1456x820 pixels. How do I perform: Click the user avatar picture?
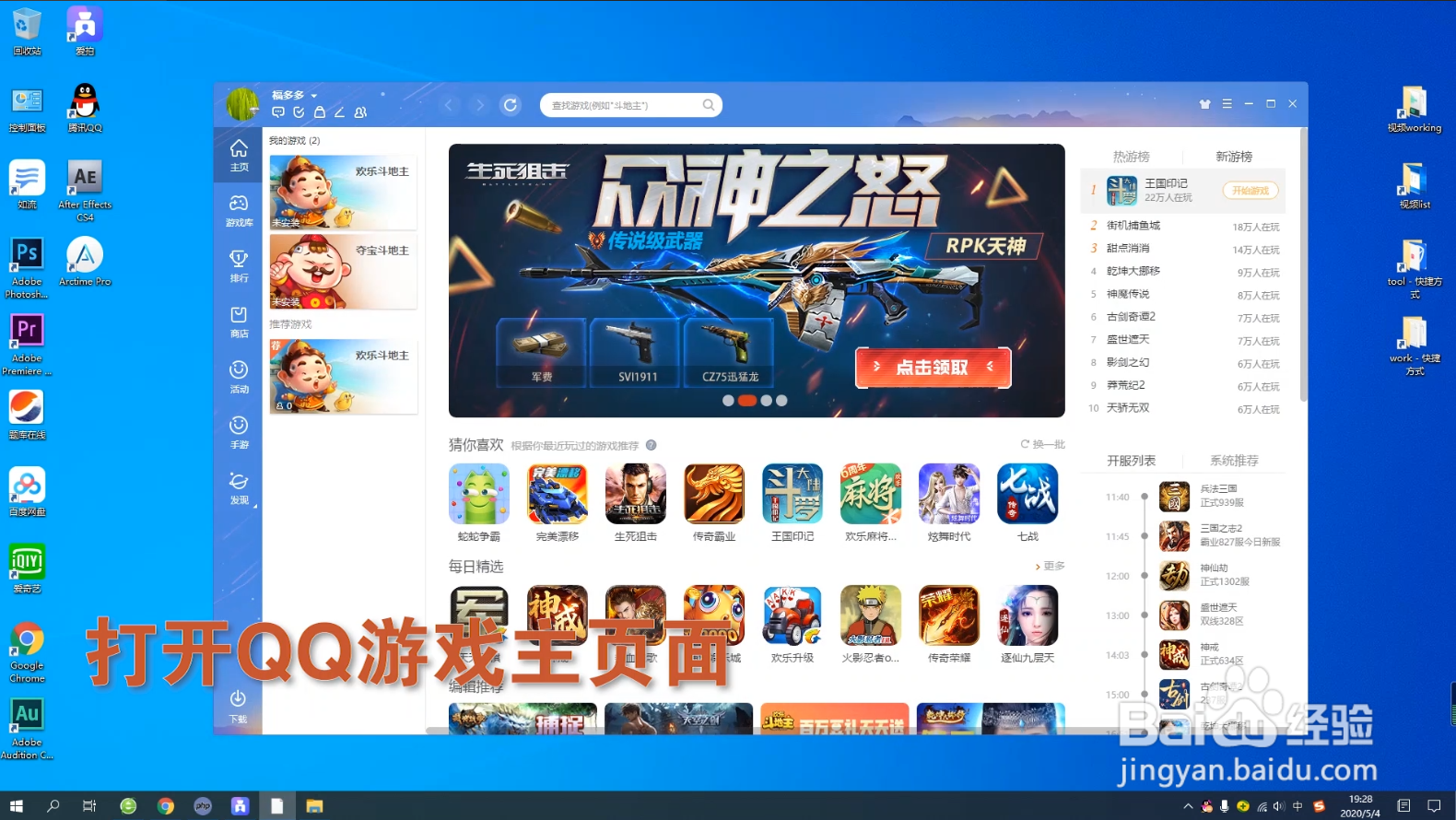[243, 104]
